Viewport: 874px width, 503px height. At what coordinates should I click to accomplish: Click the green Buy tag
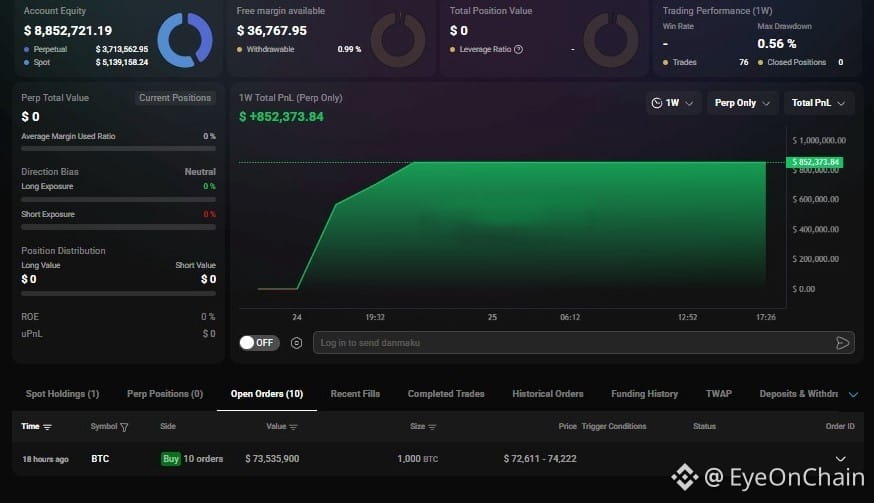pos(171,459)
